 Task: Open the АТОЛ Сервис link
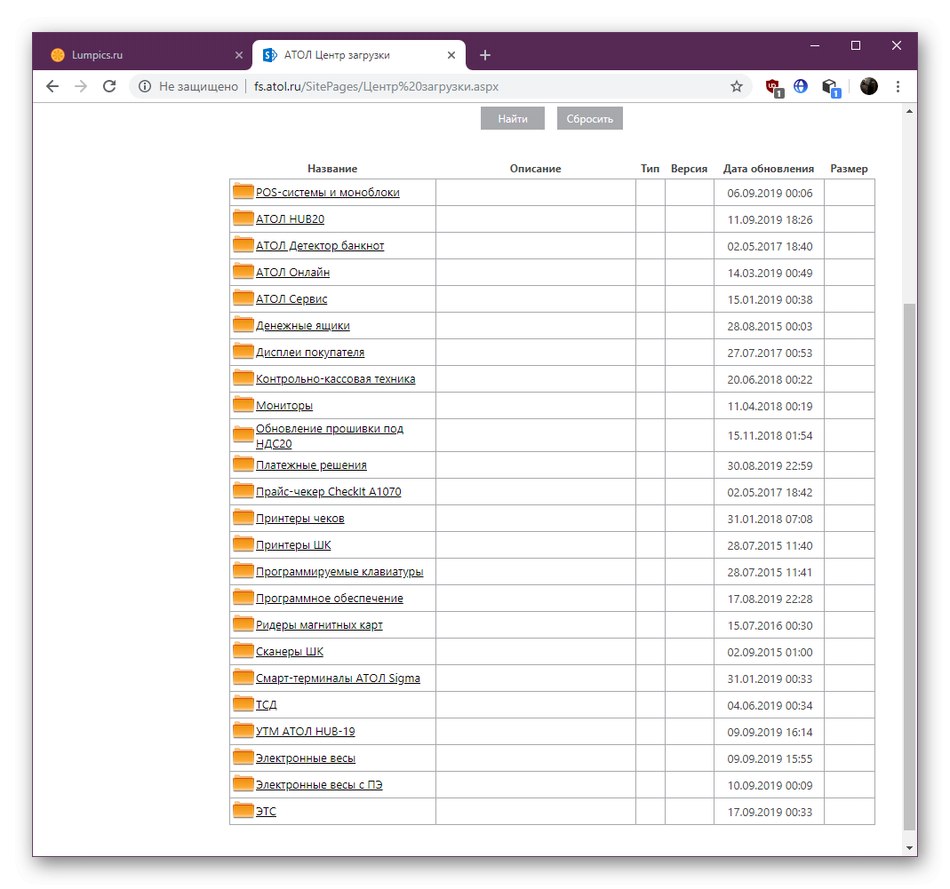[291, 299]
